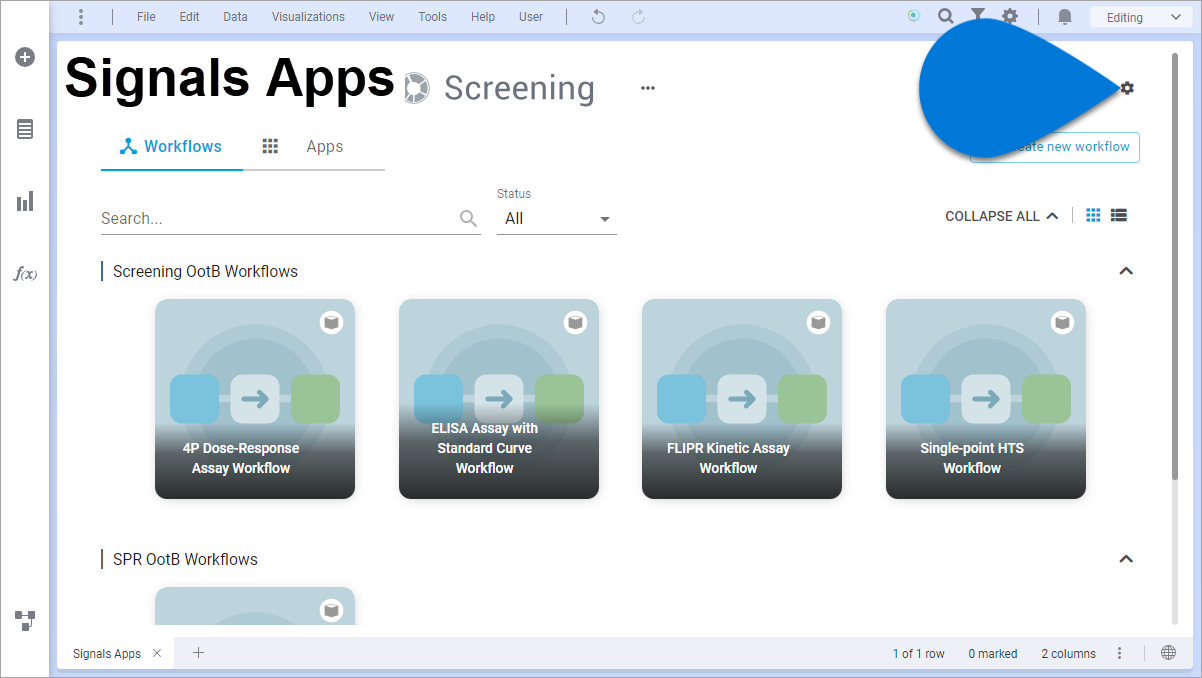Open the Edit menu
Image resolution: width=1202 pixels, height=678 pixels.
190,17
